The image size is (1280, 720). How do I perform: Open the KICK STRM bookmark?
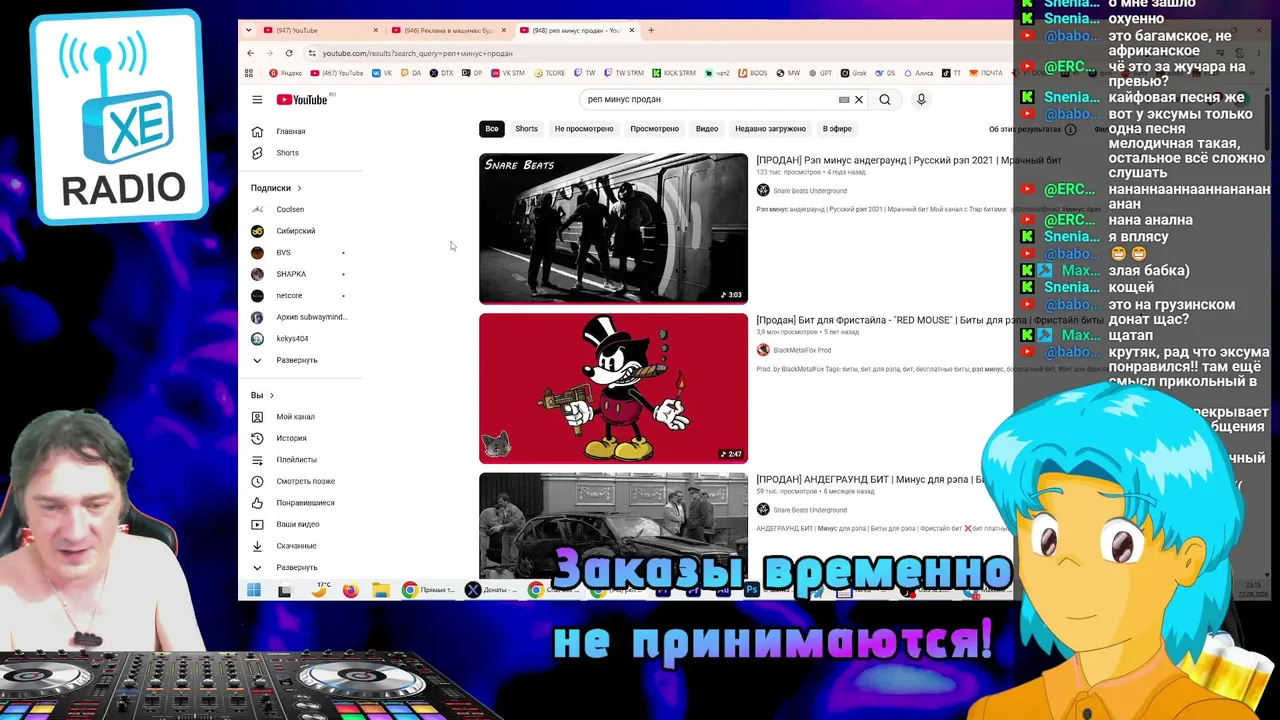673,73
